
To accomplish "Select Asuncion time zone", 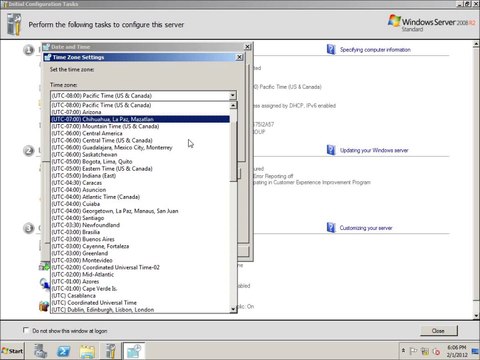I will click(140, 190).
